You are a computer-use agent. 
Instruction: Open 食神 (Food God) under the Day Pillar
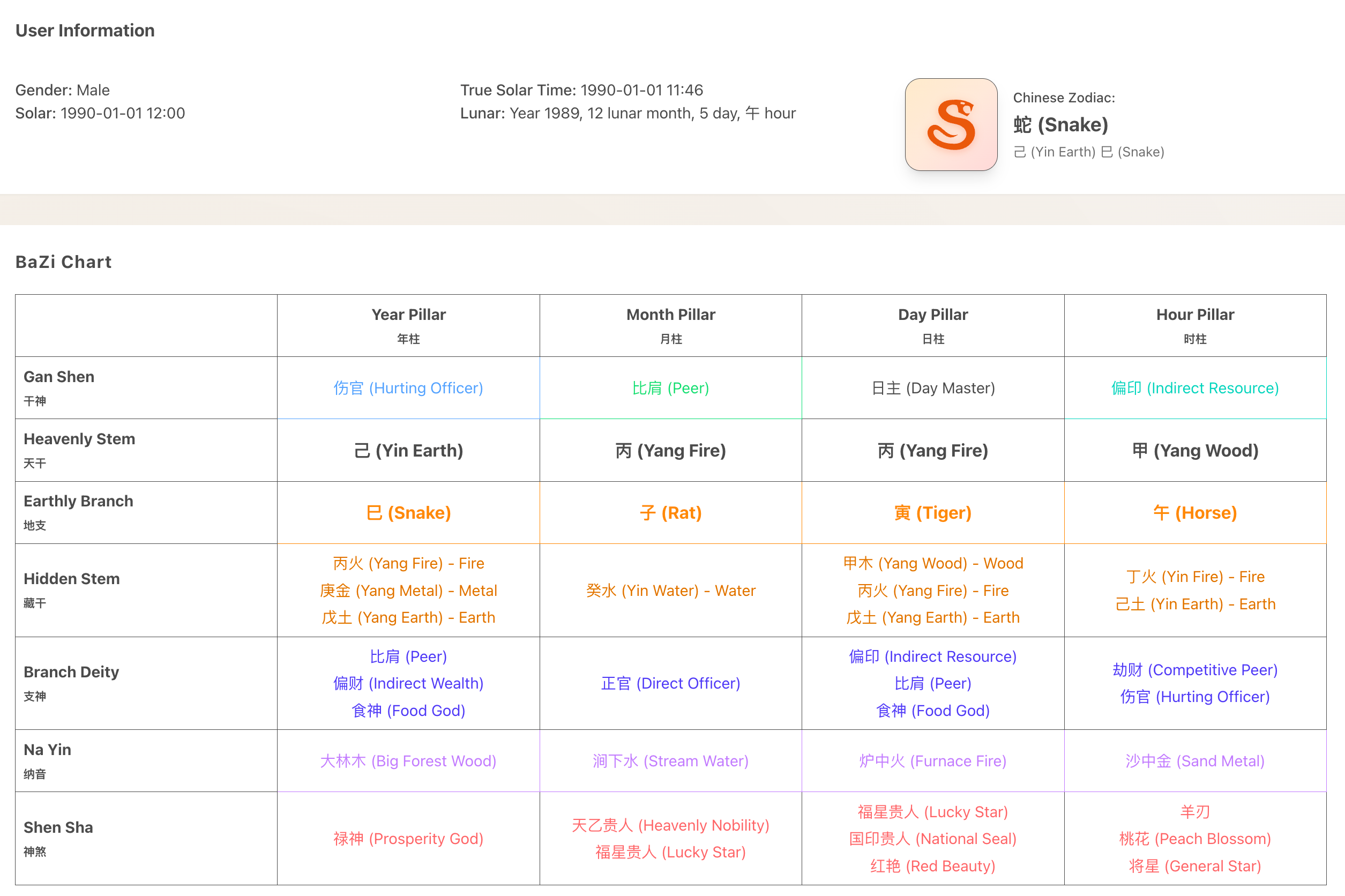tap(932, 710)
